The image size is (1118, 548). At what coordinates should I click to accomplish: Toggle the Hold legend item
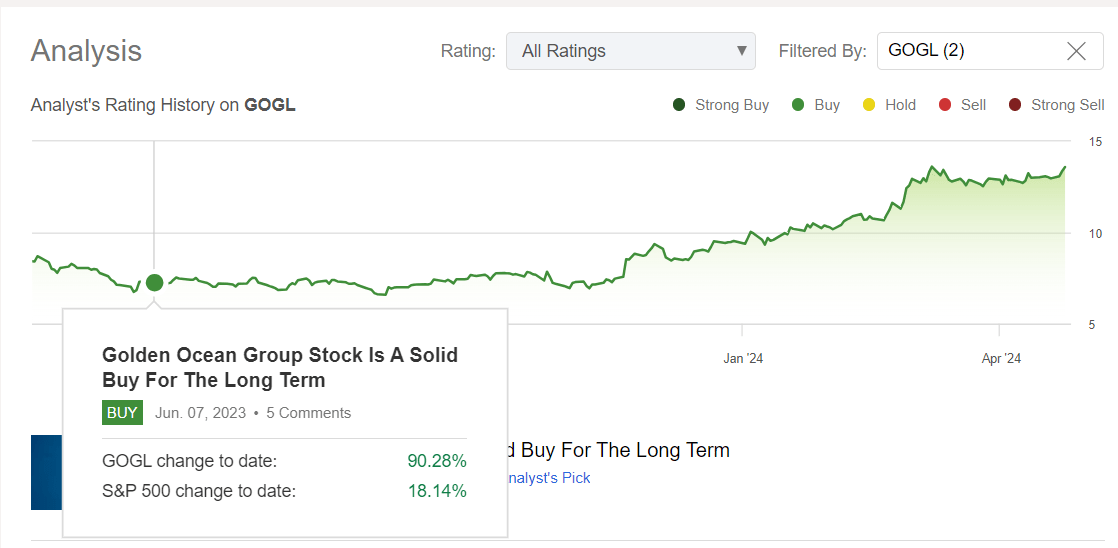(x=888, y=105)
